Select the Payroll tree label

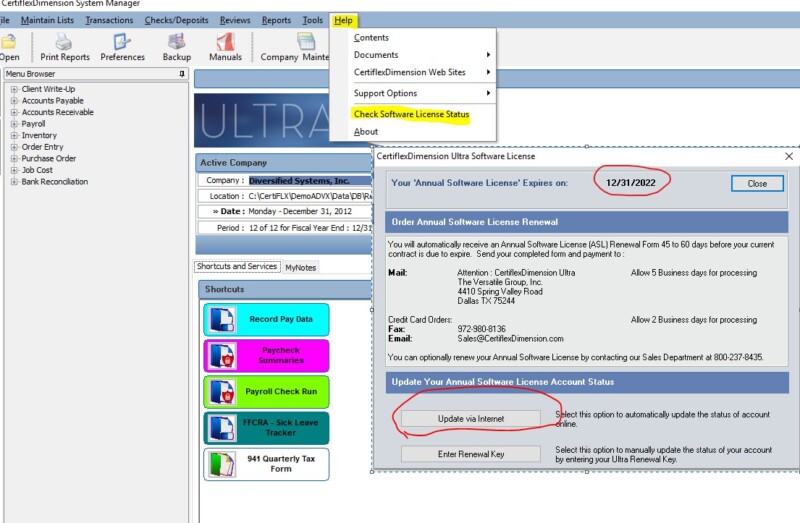[x=33, y=124]
